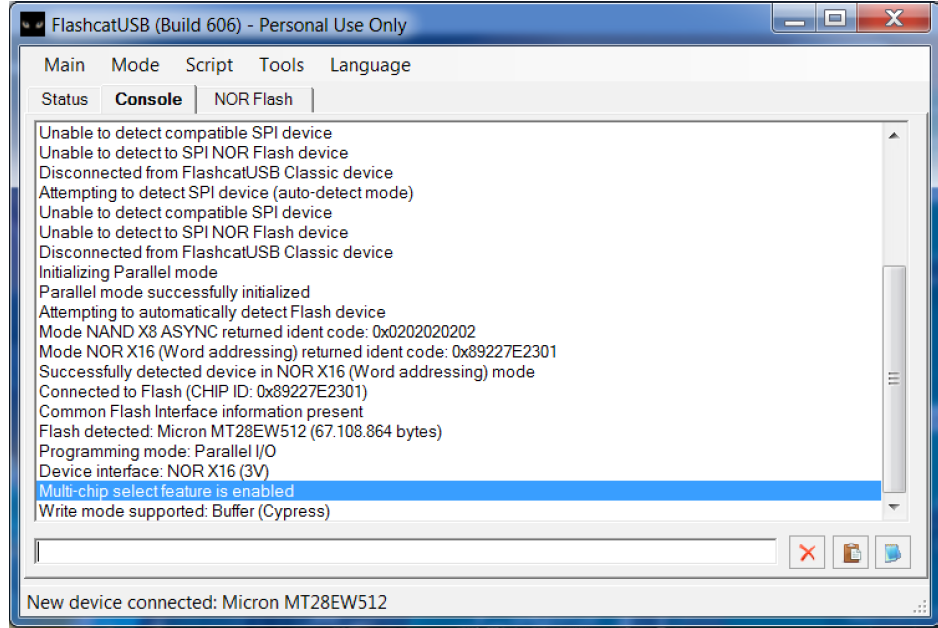Open the Tools menu
Image resolution: width=938 pixels, height=628 pixels.
pyautogui.click(x=282, y=65)
